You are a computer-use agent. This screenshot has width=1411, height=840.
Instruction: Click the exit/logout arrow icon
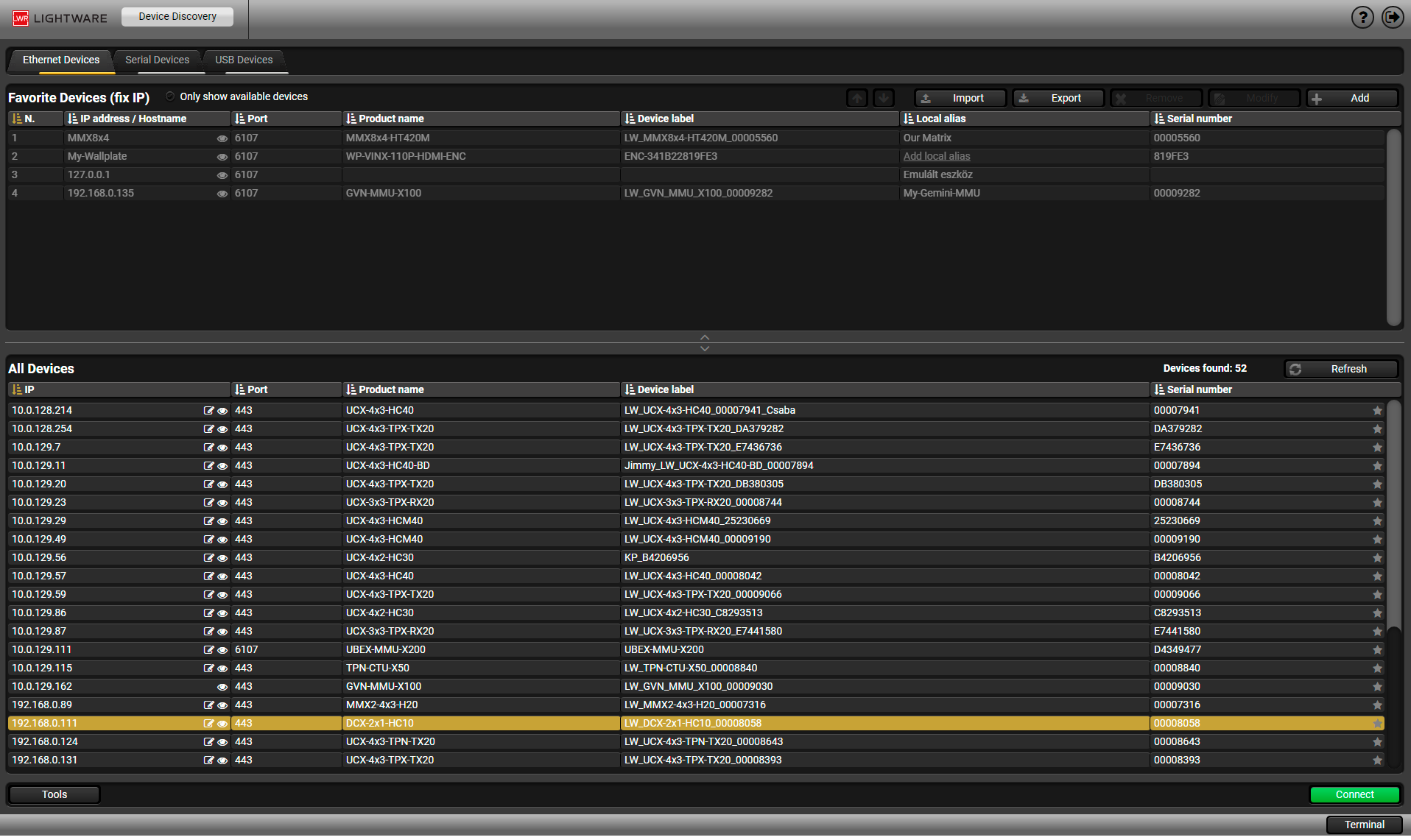[x=1393, y=17]
